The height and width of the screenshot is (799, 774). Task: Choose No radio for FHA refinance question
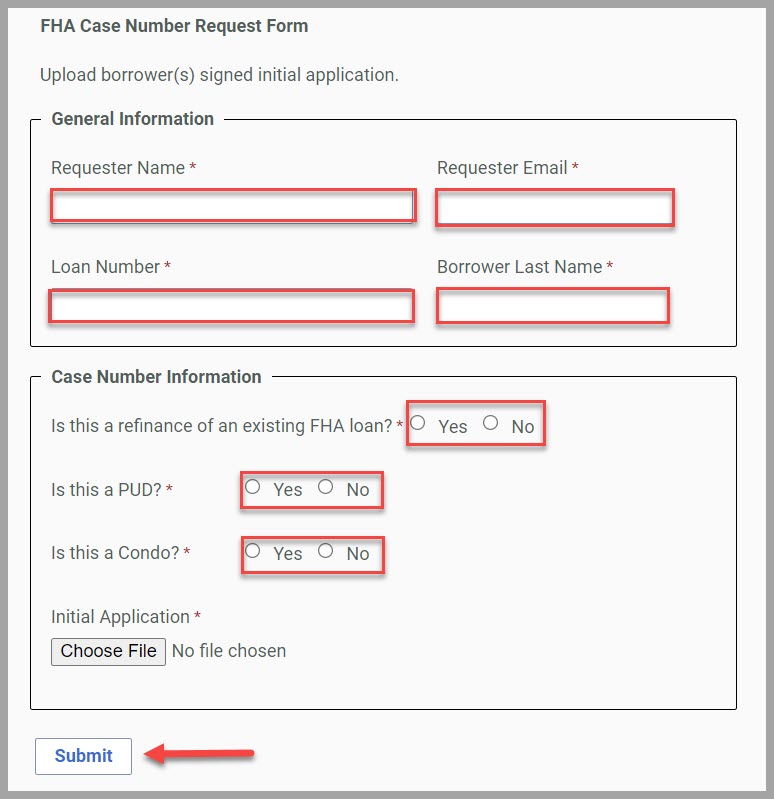[x=490, y=423]
